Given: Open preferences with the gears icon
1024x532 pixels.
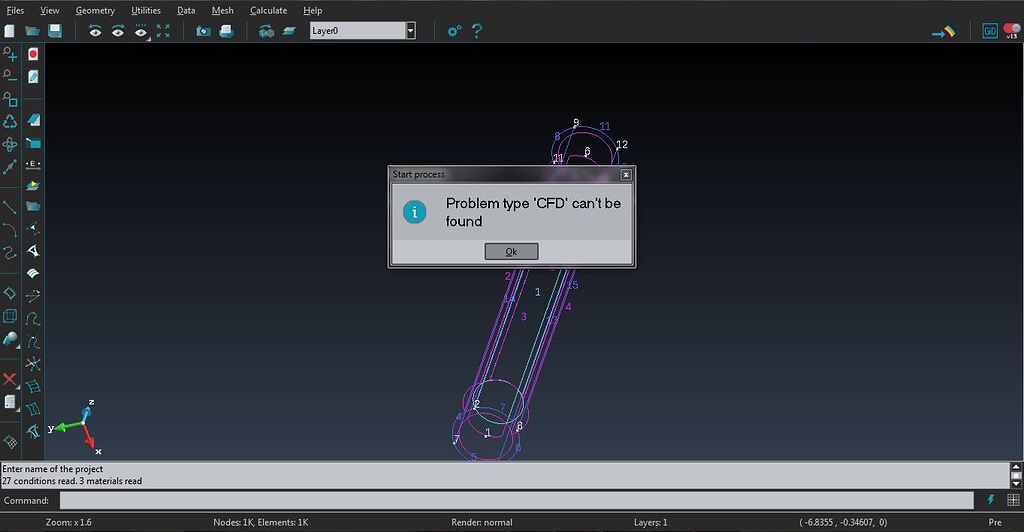Looking at the screenshot, I should point(454,31).
